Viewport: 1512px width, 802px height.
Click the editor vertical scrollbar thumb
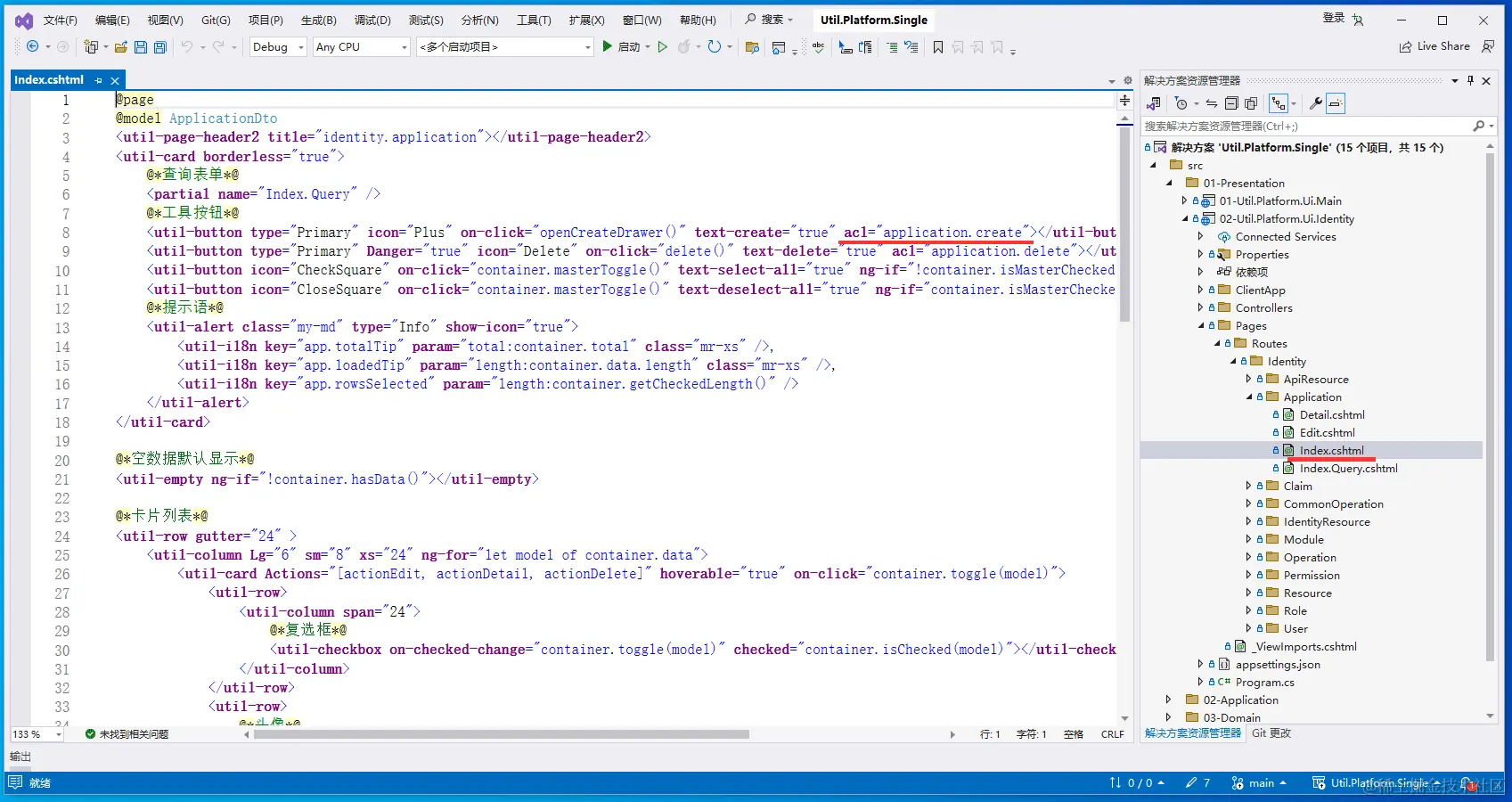click(1124, 223)
